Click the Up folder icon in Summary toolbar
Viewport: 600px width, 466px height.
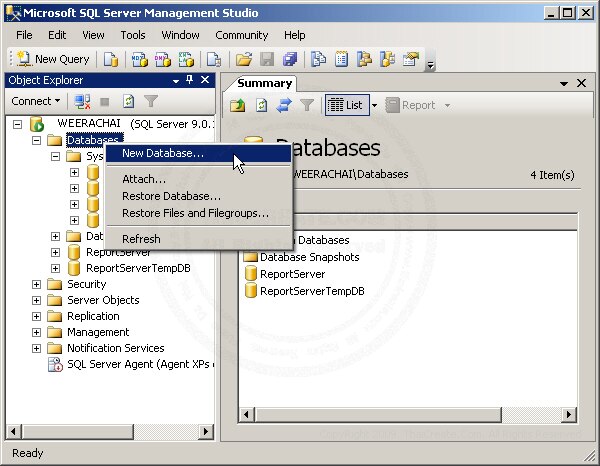point(238,105)
